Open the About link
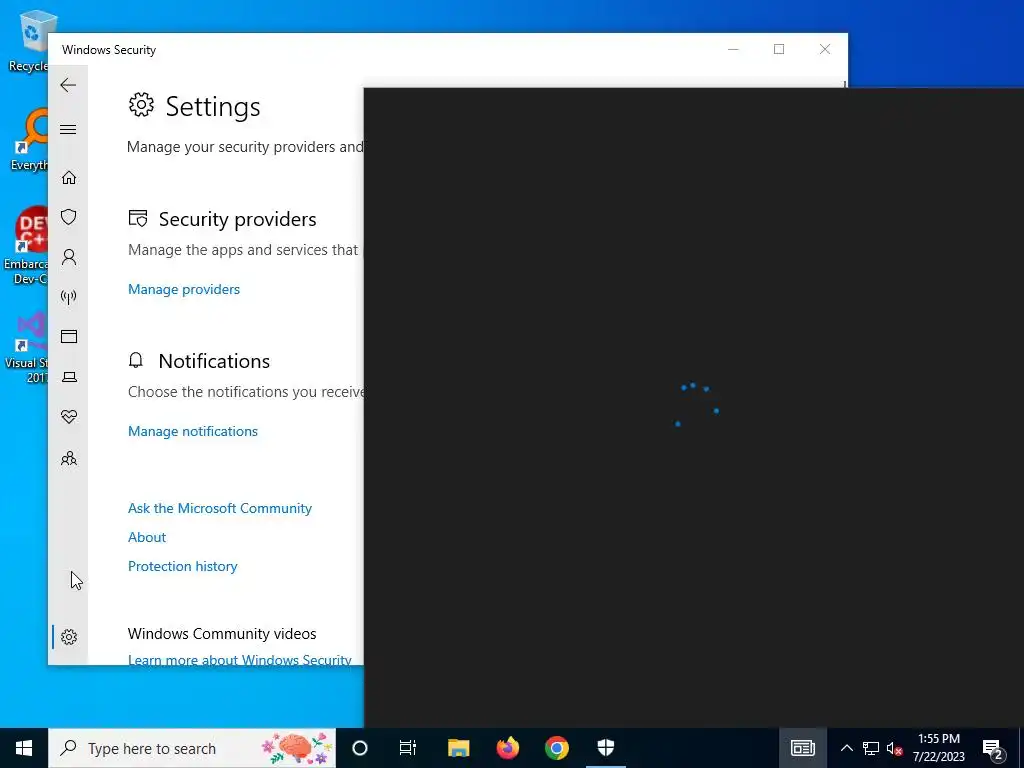Screen dimensions: 1024x768 pyautogui.click(x=147, y=537)
